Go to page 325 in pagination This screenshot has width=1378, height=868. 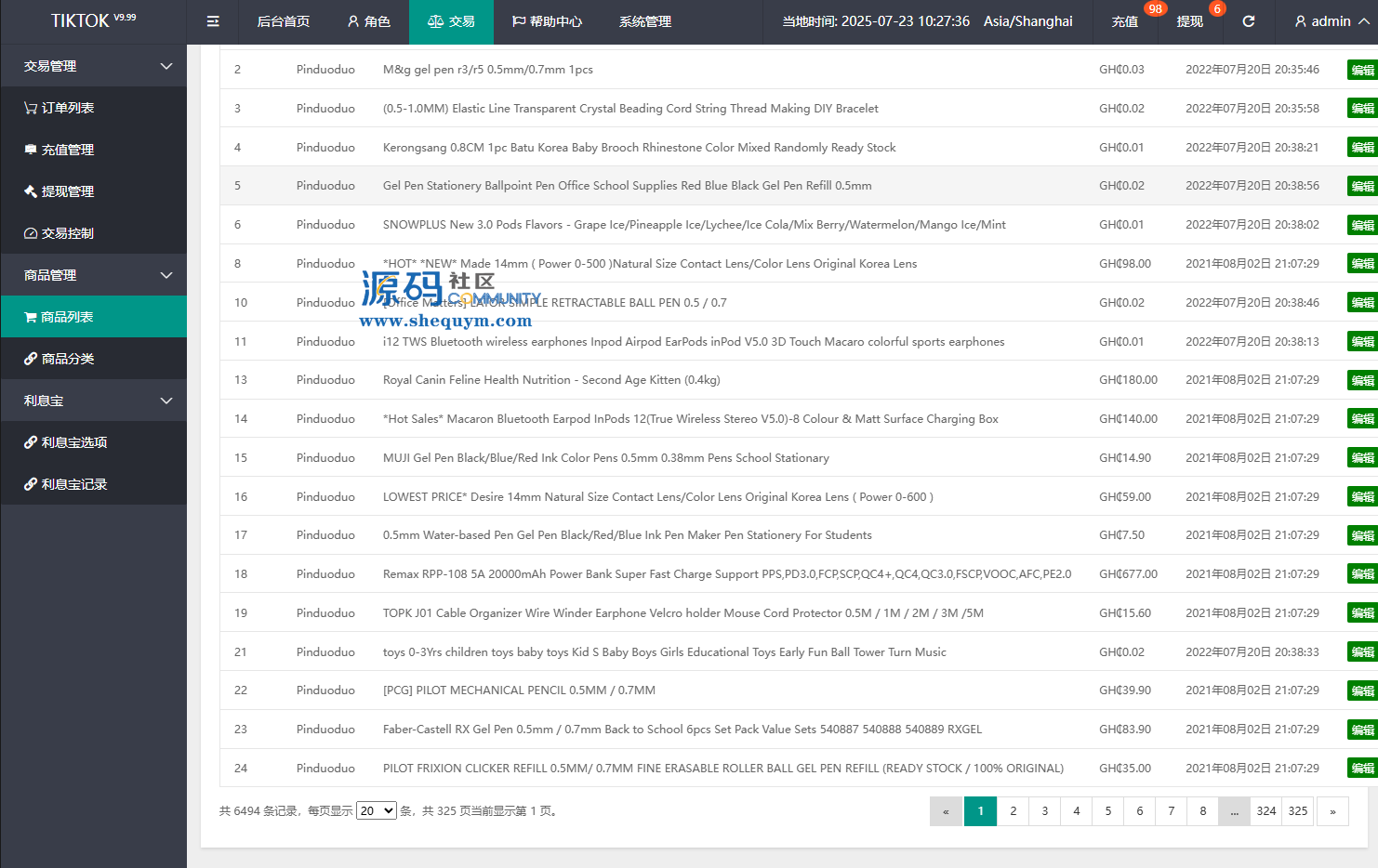(x=1297, y=811)
